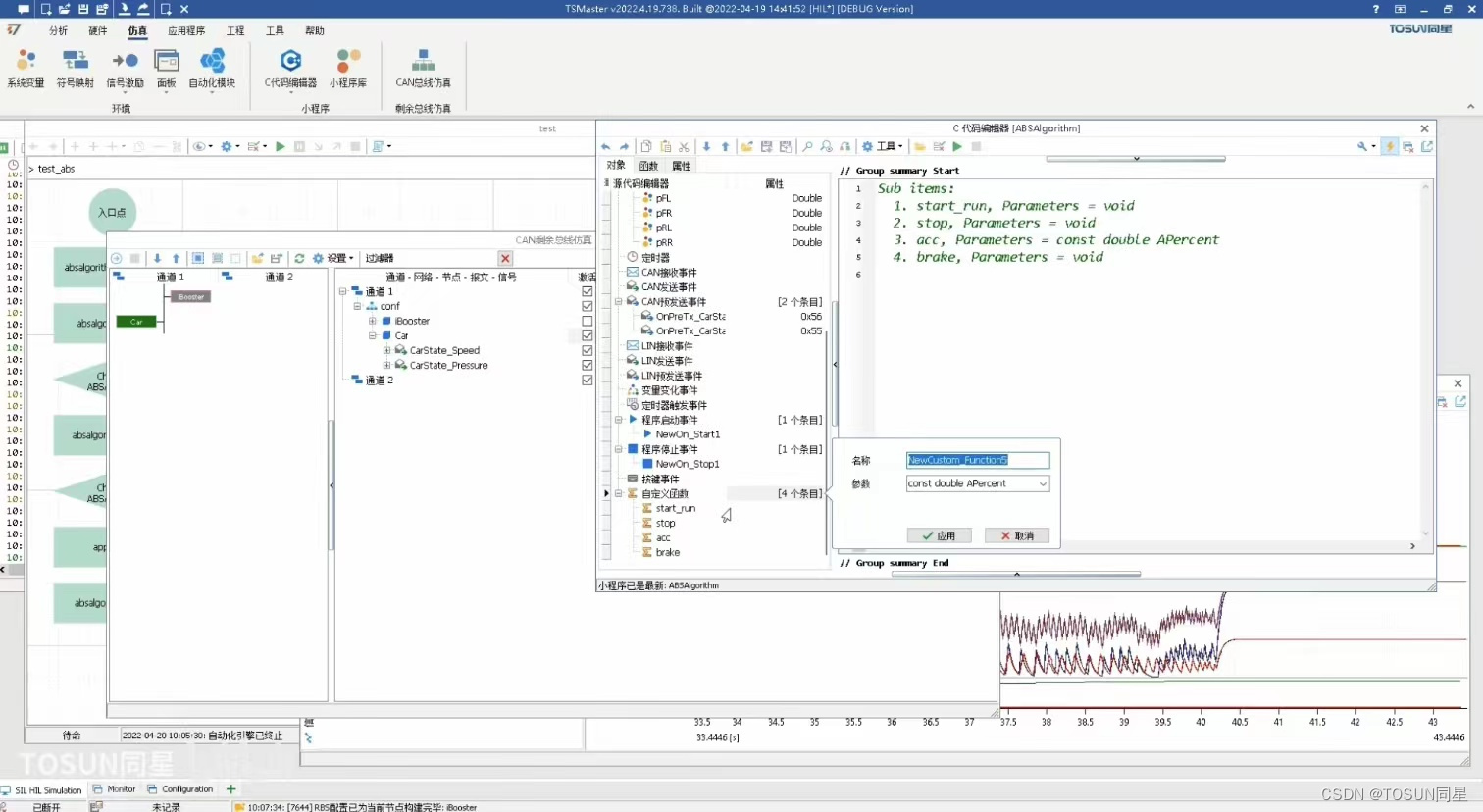
Task: Toggle the CarState_Pressure activation checkbox
Action: [587, 365]
